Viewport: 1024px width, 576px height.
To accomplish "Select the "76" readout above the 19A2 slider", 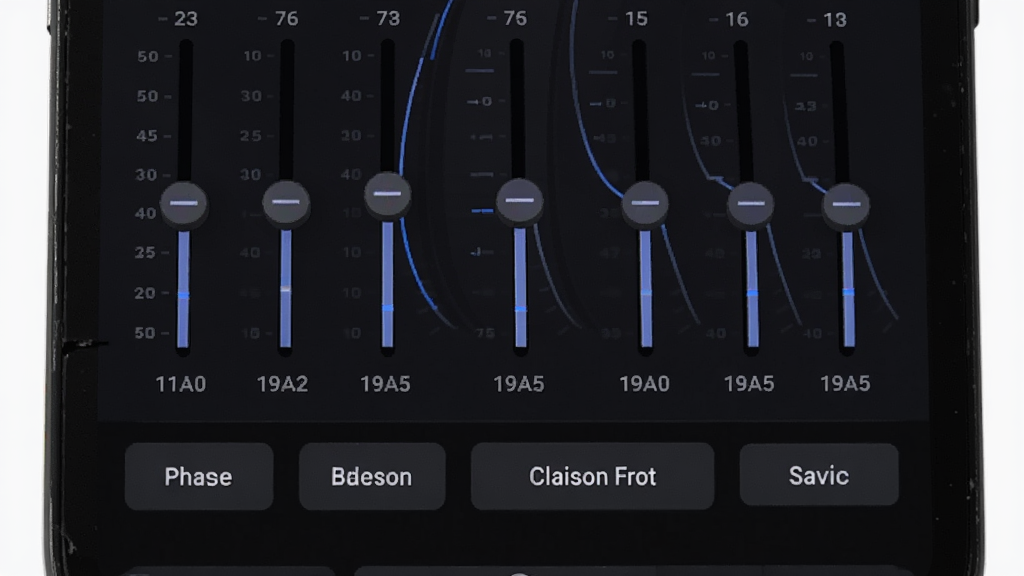I will coord(287,19).
